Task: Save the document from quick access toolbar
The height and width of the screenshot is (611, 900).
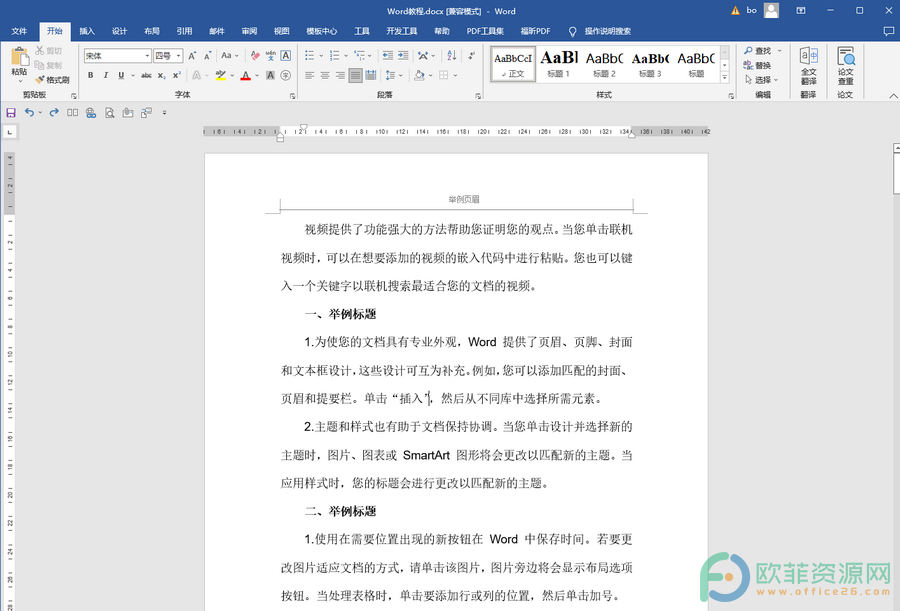Action: tap(11, 113)
